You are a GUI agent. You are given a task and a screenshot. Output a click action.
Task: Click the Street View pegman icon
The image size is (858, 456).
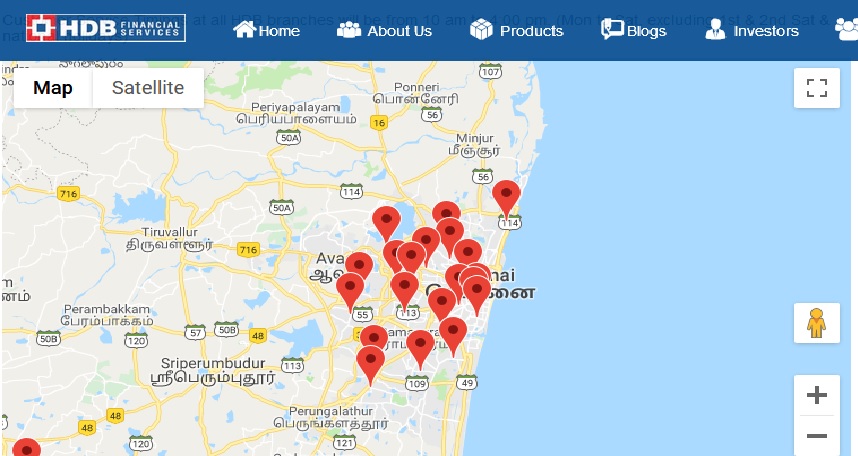coord(816,323)
